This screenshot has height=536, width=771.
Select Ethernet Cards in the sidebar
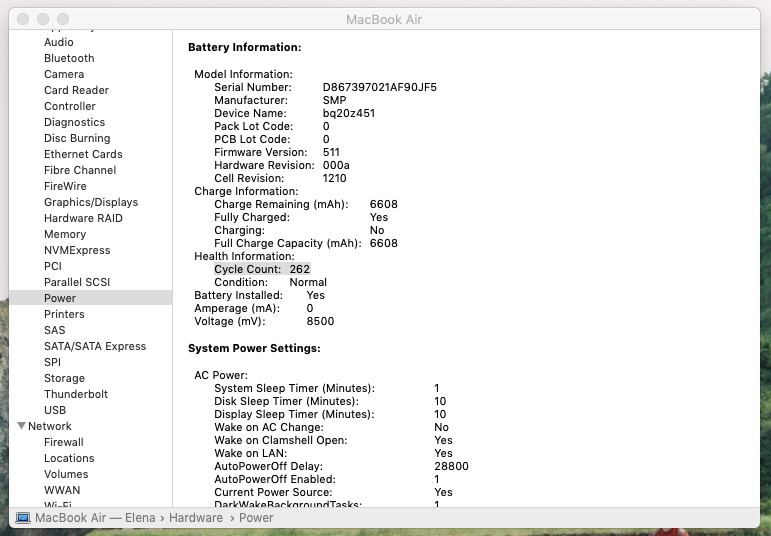pyautogui.click(x=83, y=154)
